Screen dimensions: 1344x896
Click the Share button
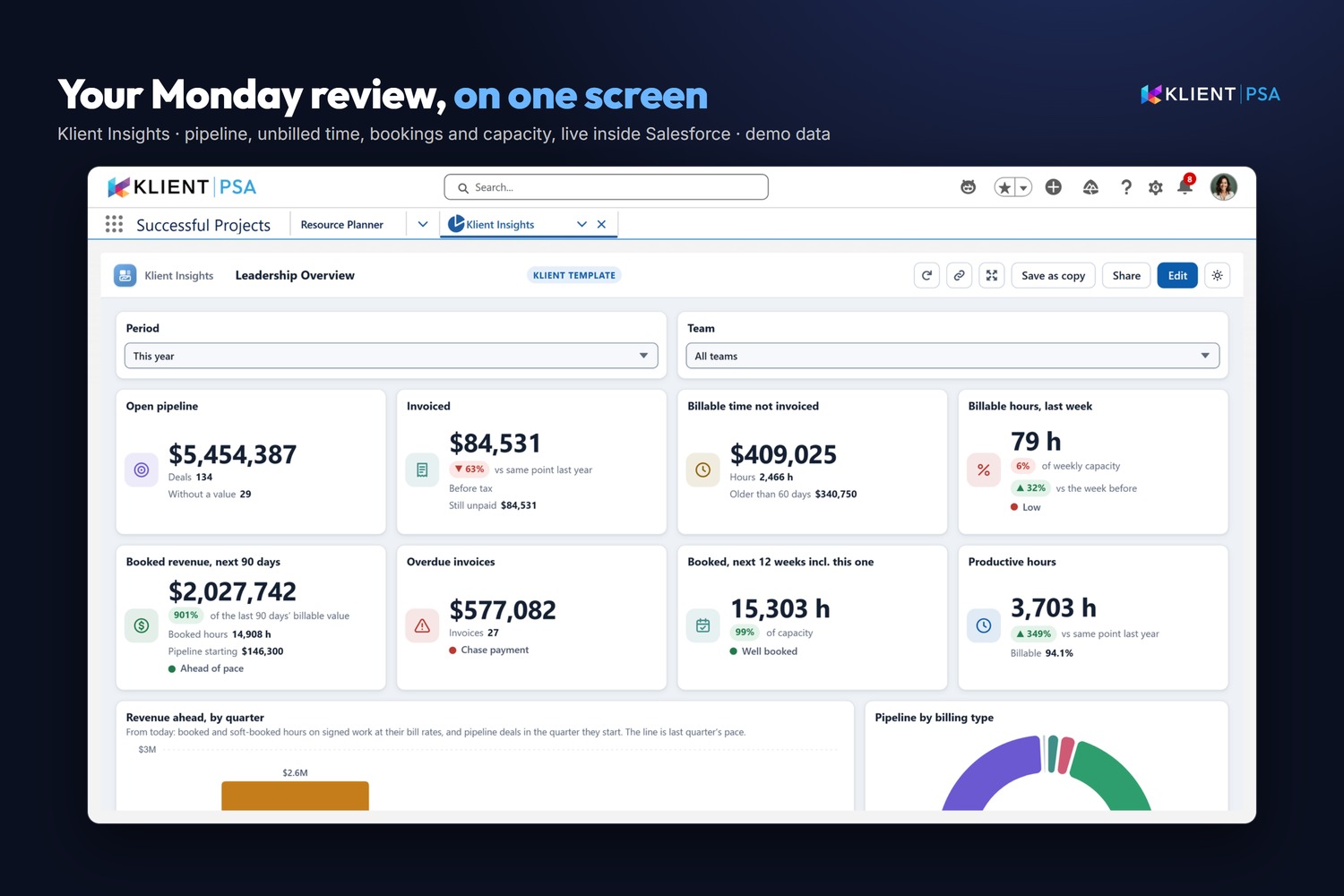tap(1126, 275)
